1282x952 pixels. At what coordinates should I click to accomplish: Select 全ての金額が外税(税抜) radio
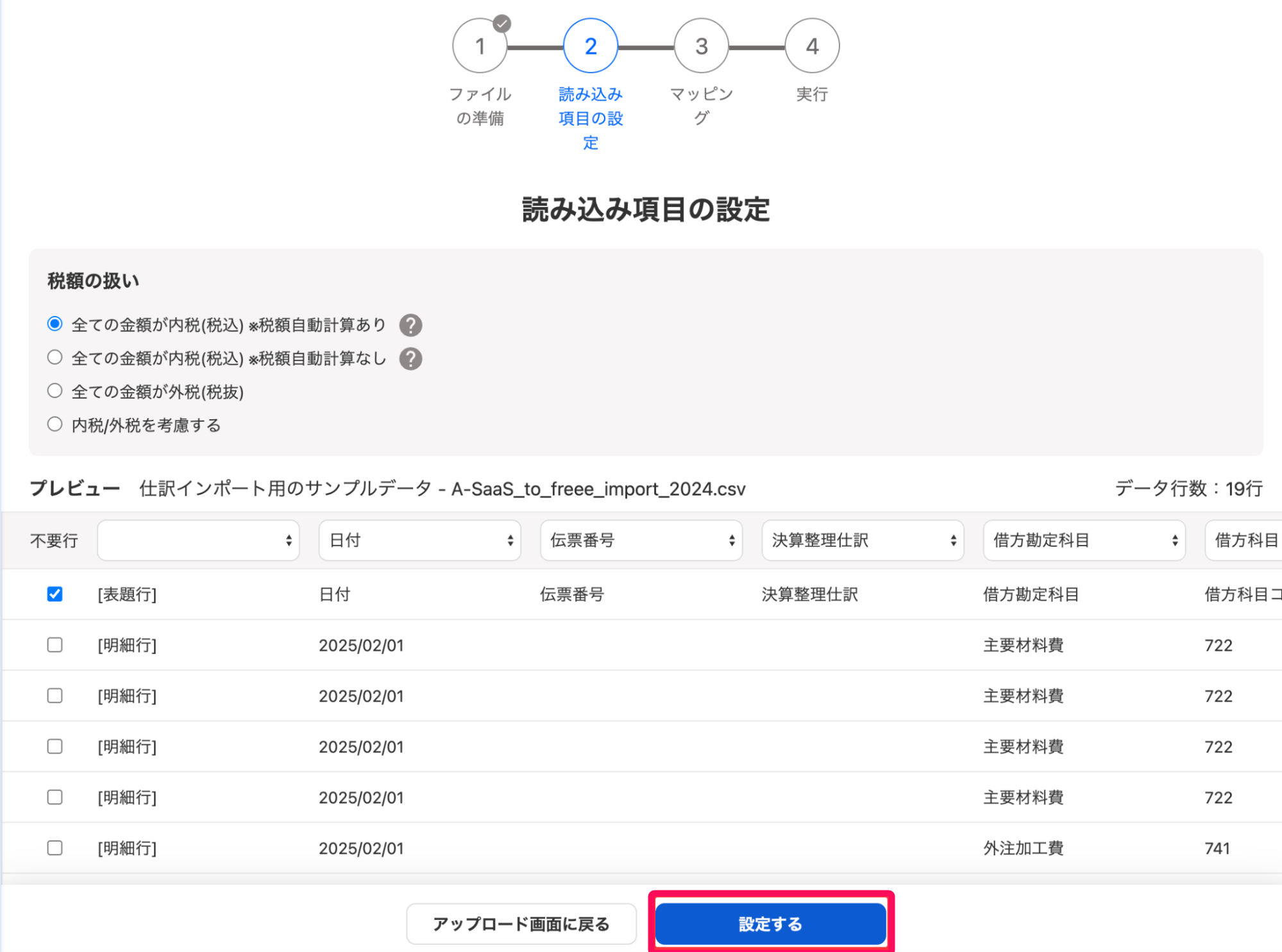point(55,390)
